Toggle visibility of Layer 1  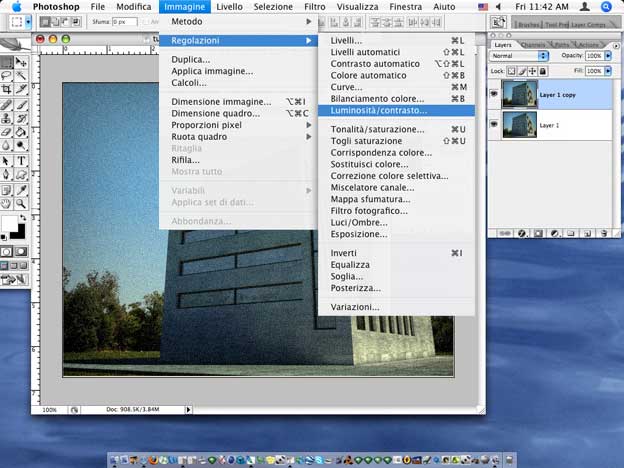click(495, 124)
